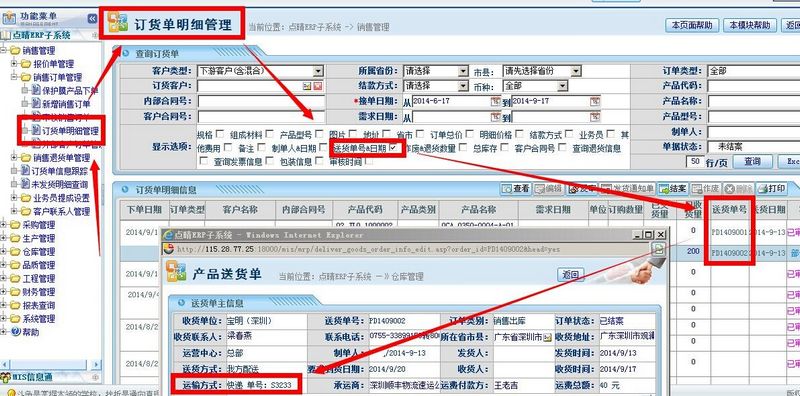
Task: Click the 内部合同号 input field
Action: click(x=261, y=102)
